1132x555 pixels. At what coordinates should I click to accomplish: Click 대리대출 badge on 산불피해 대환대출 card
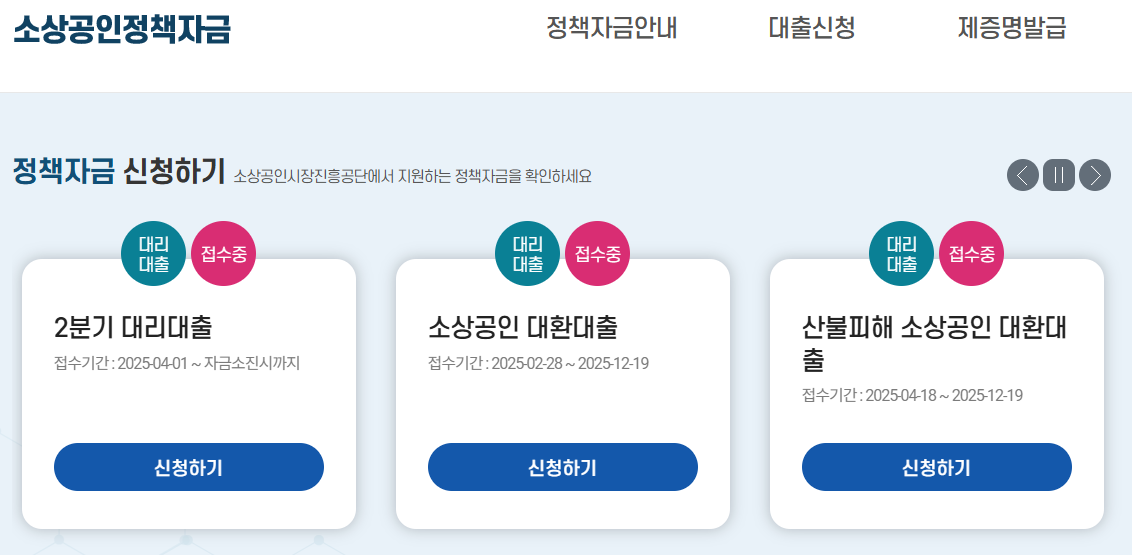tap(901, 254)
